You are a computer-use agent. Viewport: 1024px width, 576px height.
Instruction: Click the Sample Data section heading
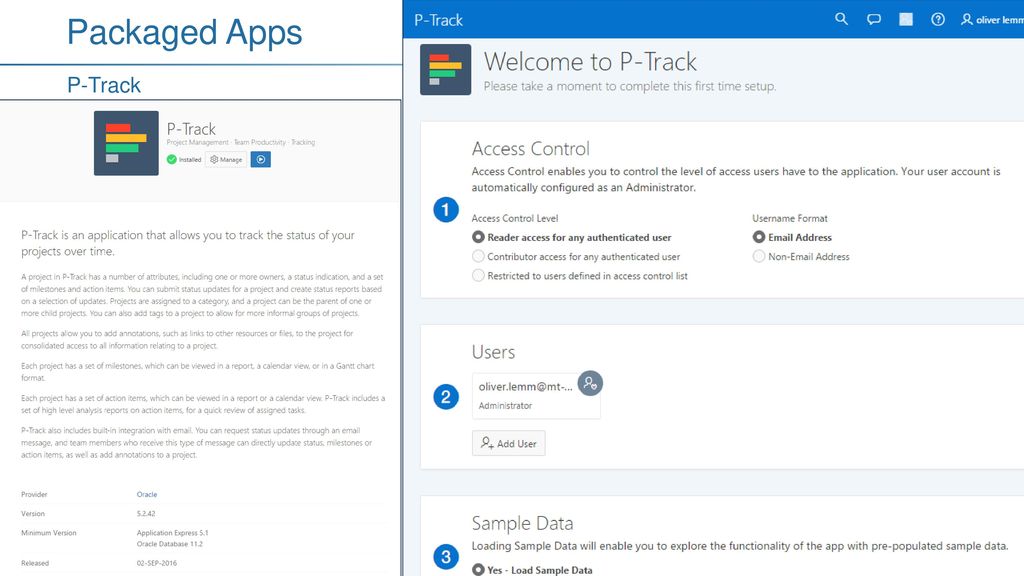tap(522, 523)
